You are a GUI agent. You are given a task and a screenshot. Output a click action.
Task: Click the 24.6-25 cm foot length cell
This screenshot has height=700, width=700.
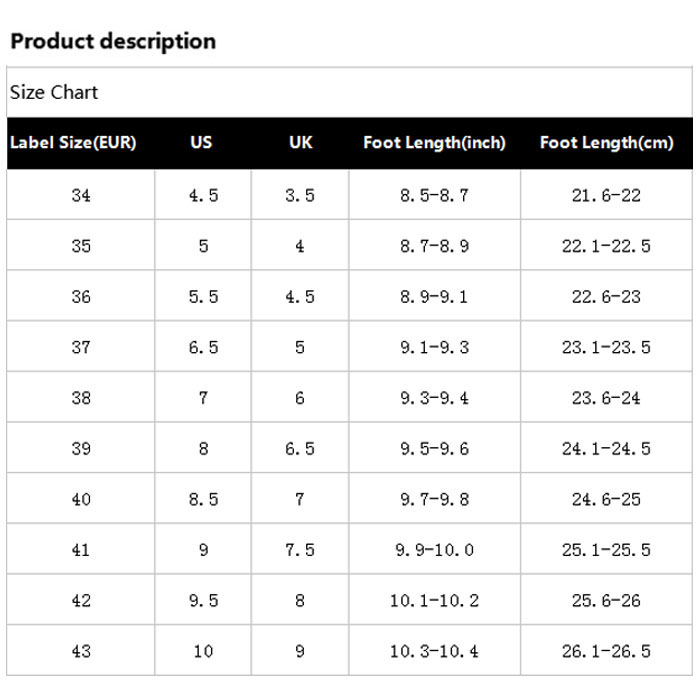click(x=606, y=499)
